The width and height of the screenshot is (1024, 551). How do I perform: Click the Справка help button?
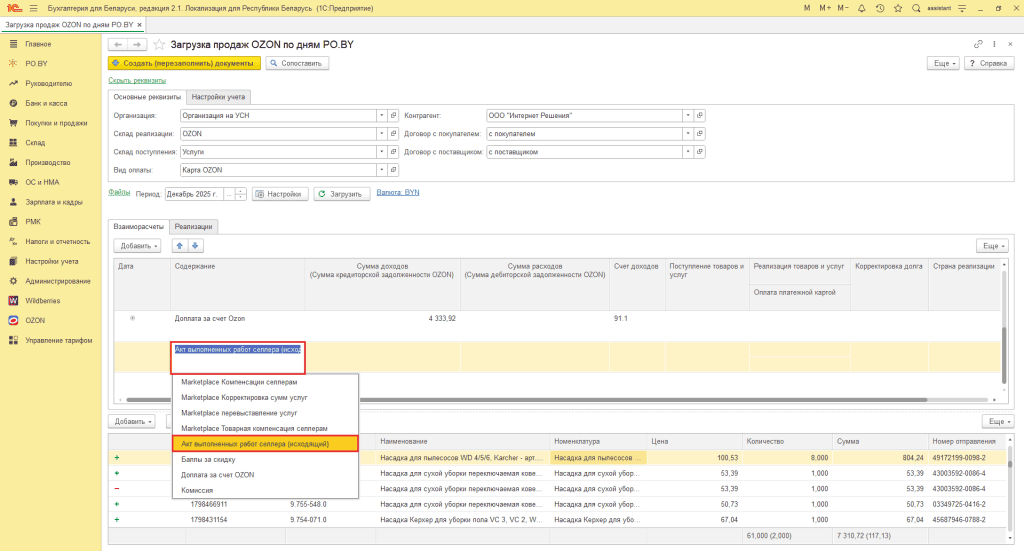[x=989, y=63]
